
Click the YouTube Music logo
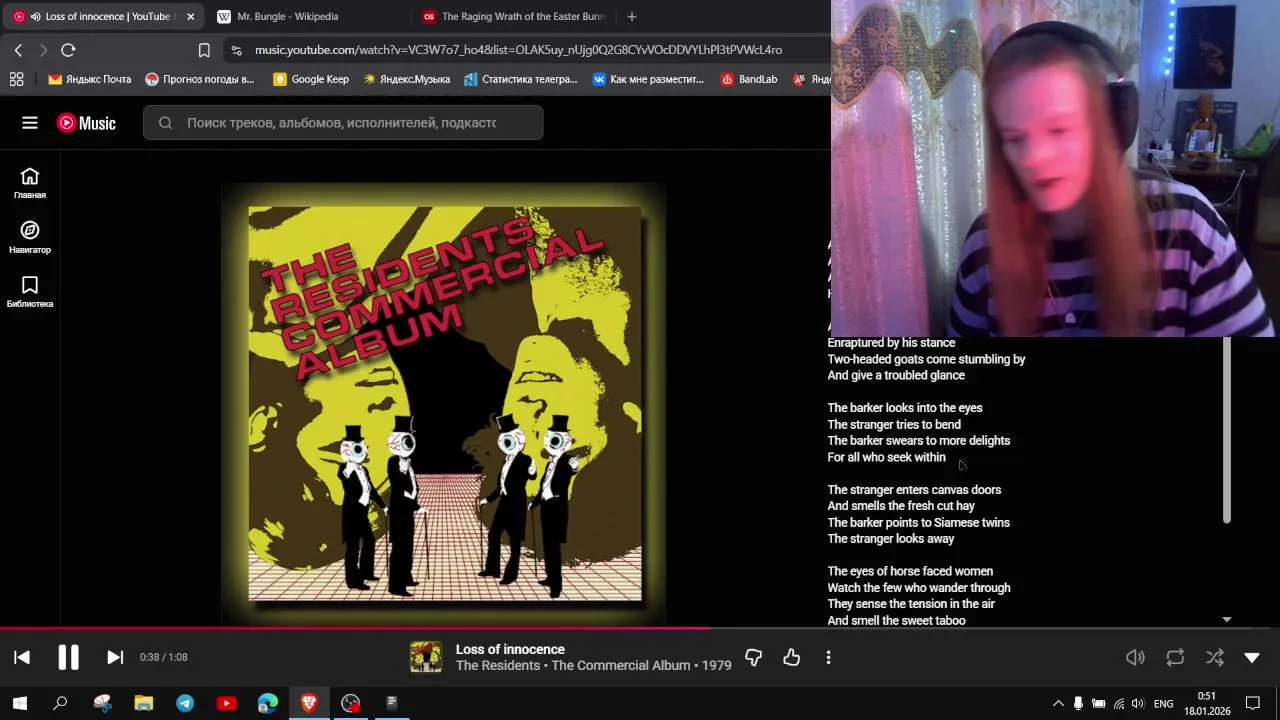tap(86, 123)
